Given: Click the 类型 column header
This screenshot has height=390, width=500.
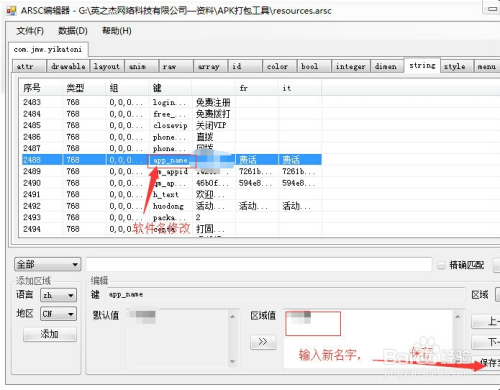Looking at the screenshot, I should (x=84, y=88).
